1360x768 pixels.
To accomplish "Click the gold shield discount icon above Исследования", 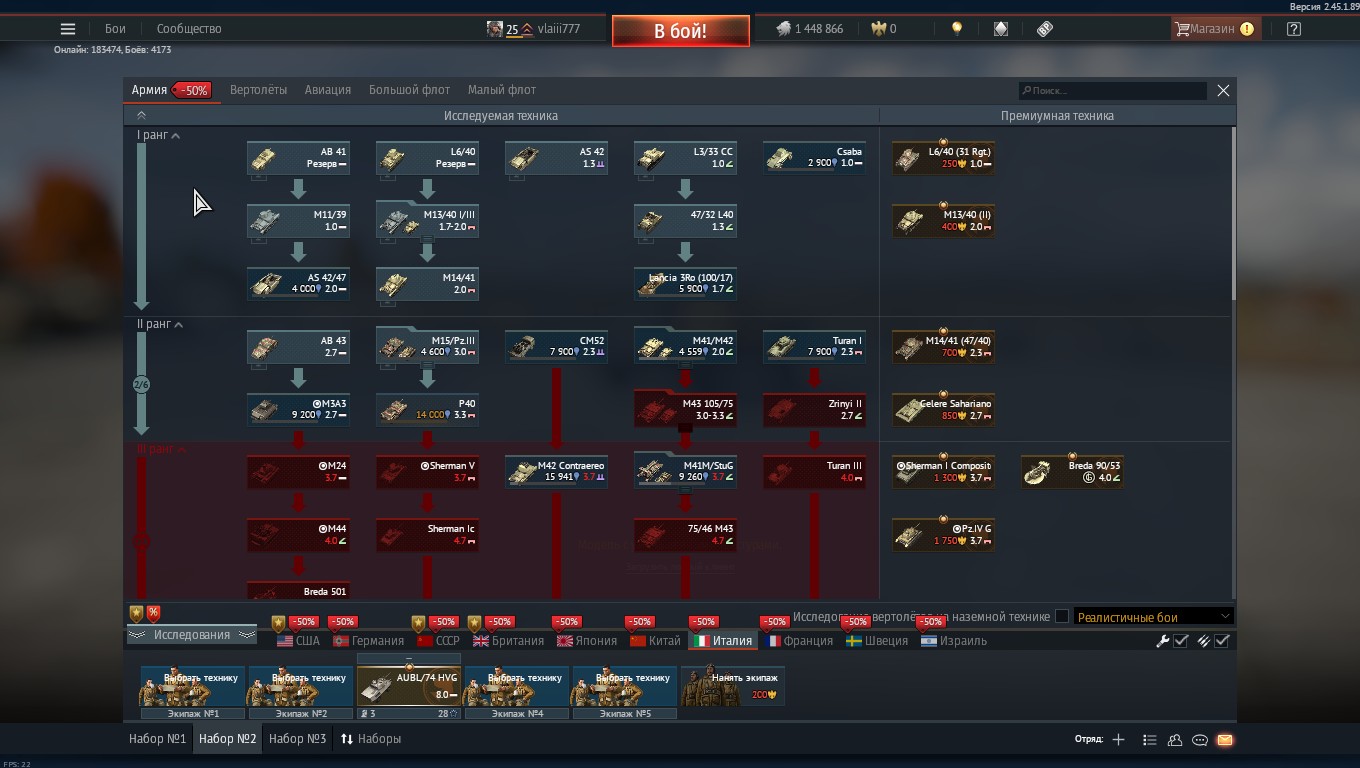I will tap(137, 613).
